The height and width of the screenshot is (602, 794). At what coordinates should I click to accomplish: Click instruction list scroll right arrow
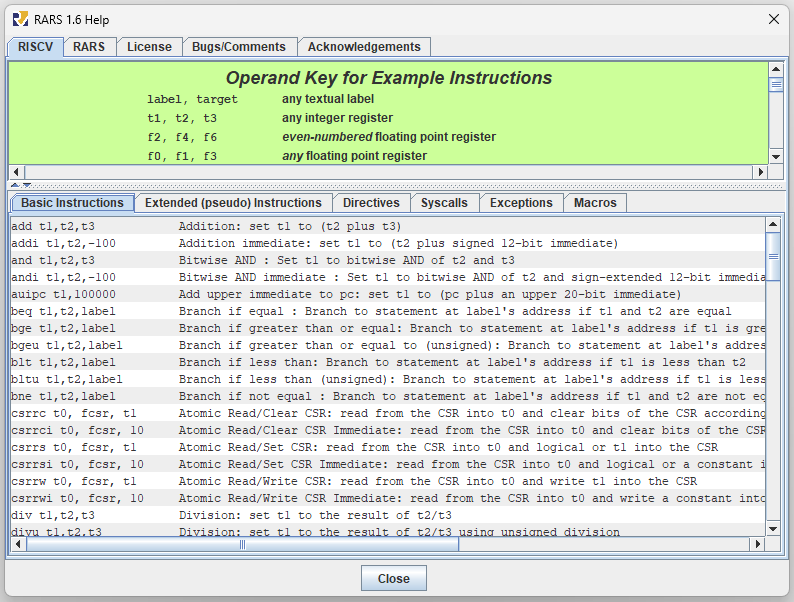click(x=758, y=544)
